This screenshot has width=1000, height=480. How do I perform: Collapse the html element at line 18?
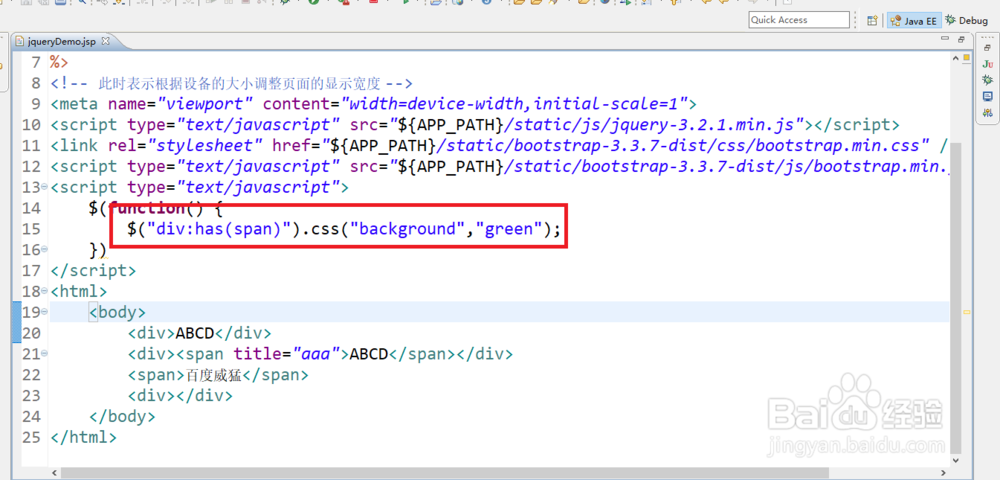pos(44,291)
